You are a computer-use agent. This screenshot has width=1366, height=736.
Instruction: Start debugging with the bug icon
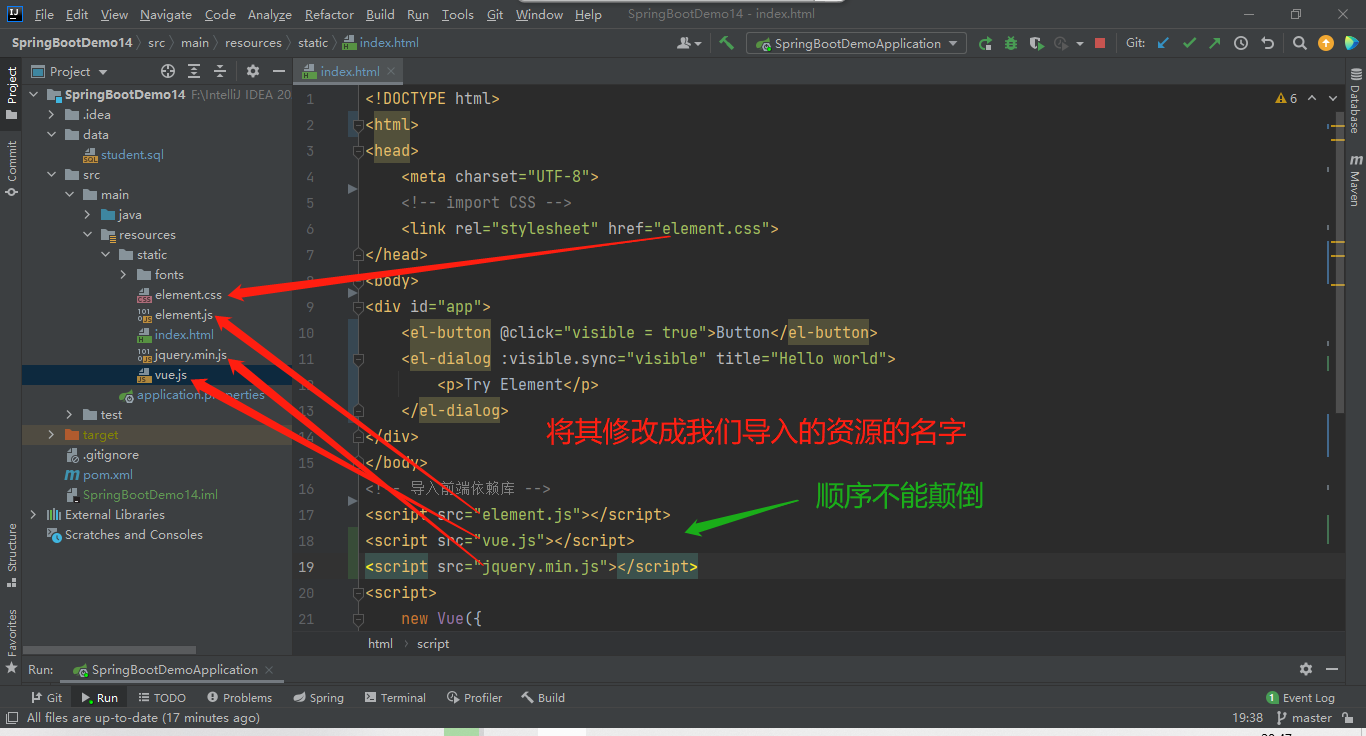tap(1011, 43)
